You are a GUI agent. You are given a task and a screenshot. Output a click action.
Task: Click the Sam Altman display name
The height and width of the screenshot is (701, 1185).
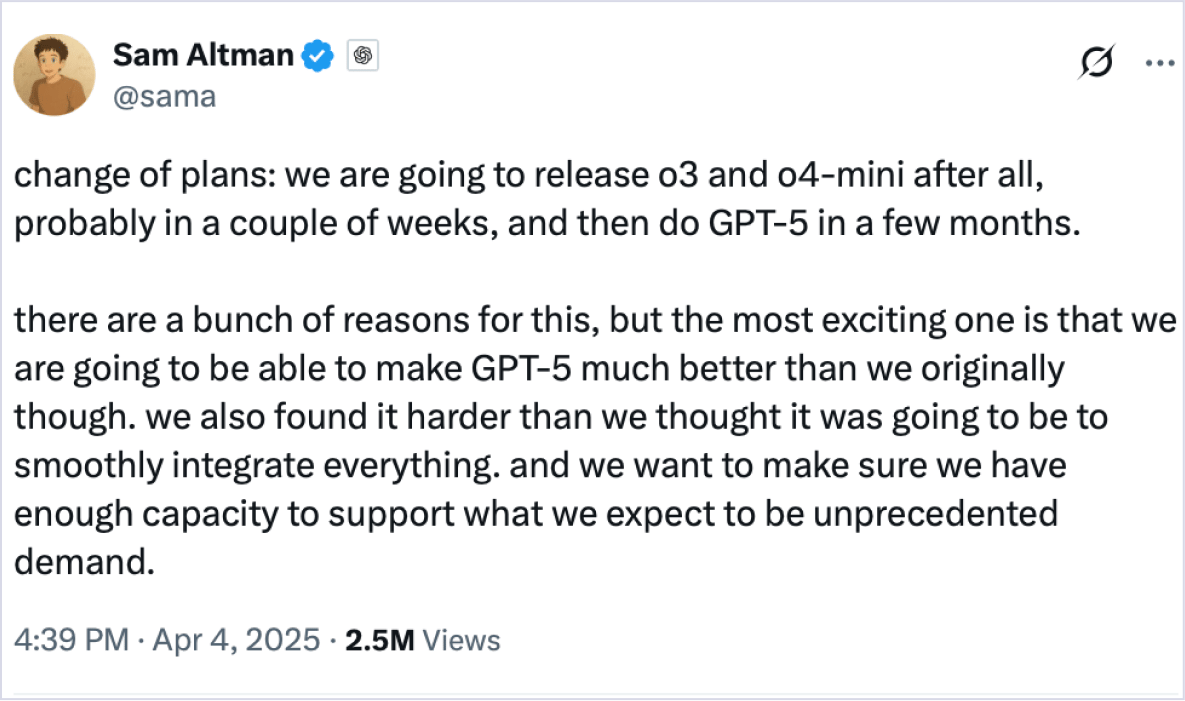tap(203, 55)
